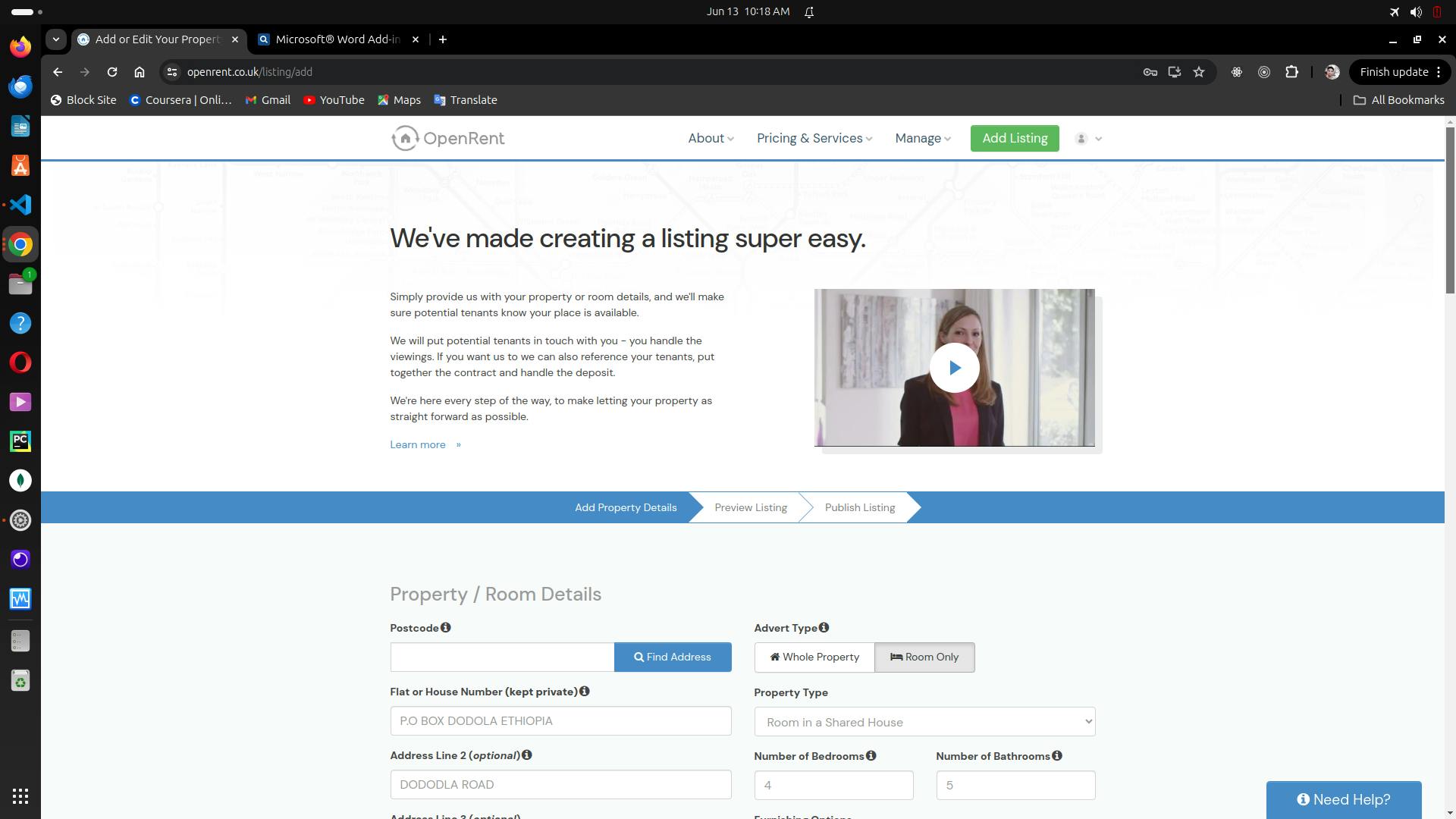This screenshot has width=1456, height=819.
Task: Click the Number of Bathrooms info icon
Action: [x=1057, y=756]
